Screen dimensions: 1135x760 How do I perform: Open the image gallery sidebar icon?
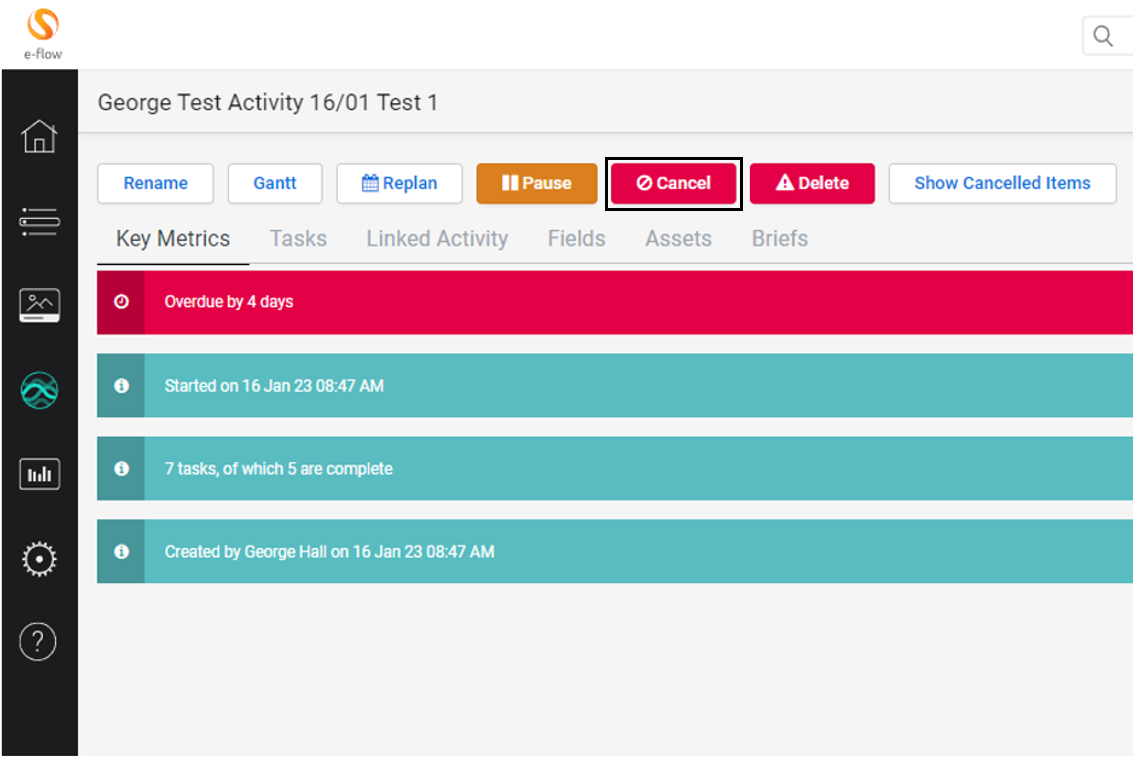click(x=39, y=305)
